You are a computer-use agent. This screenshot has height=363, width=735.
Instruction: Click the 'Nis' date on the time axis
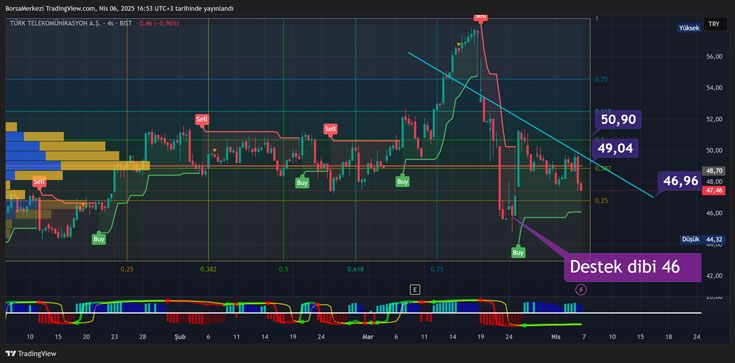pyautogui.click(x=556, y=337)
